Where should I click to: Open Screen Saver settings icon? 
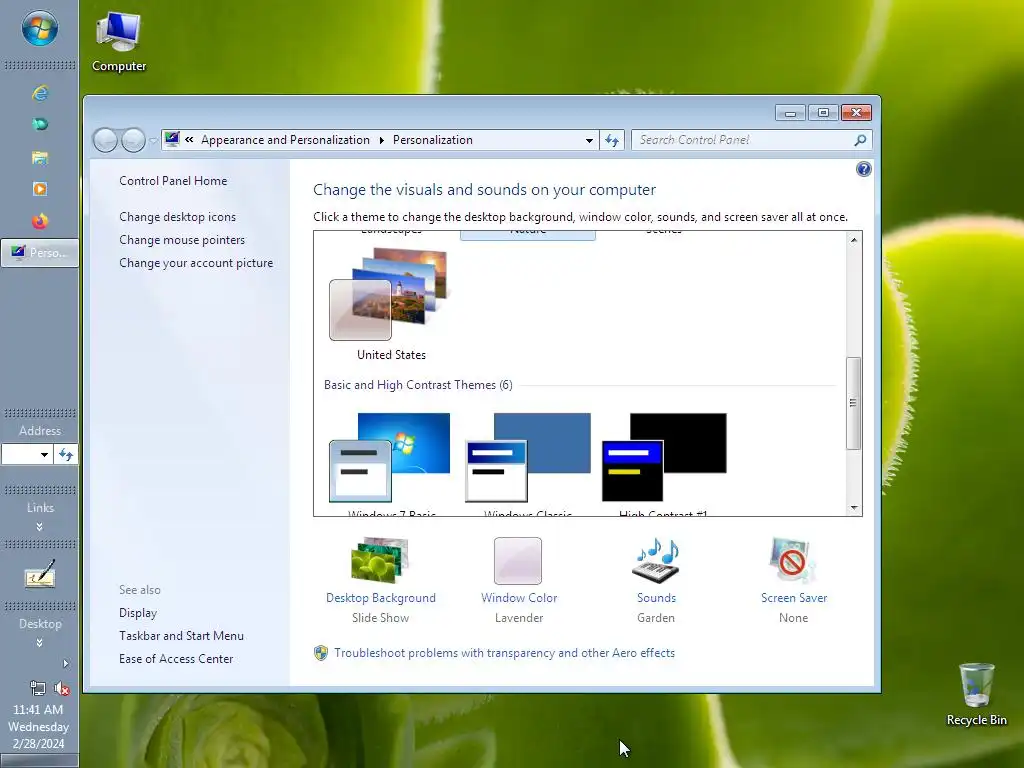pyautogui.click(x=792, y=560)
